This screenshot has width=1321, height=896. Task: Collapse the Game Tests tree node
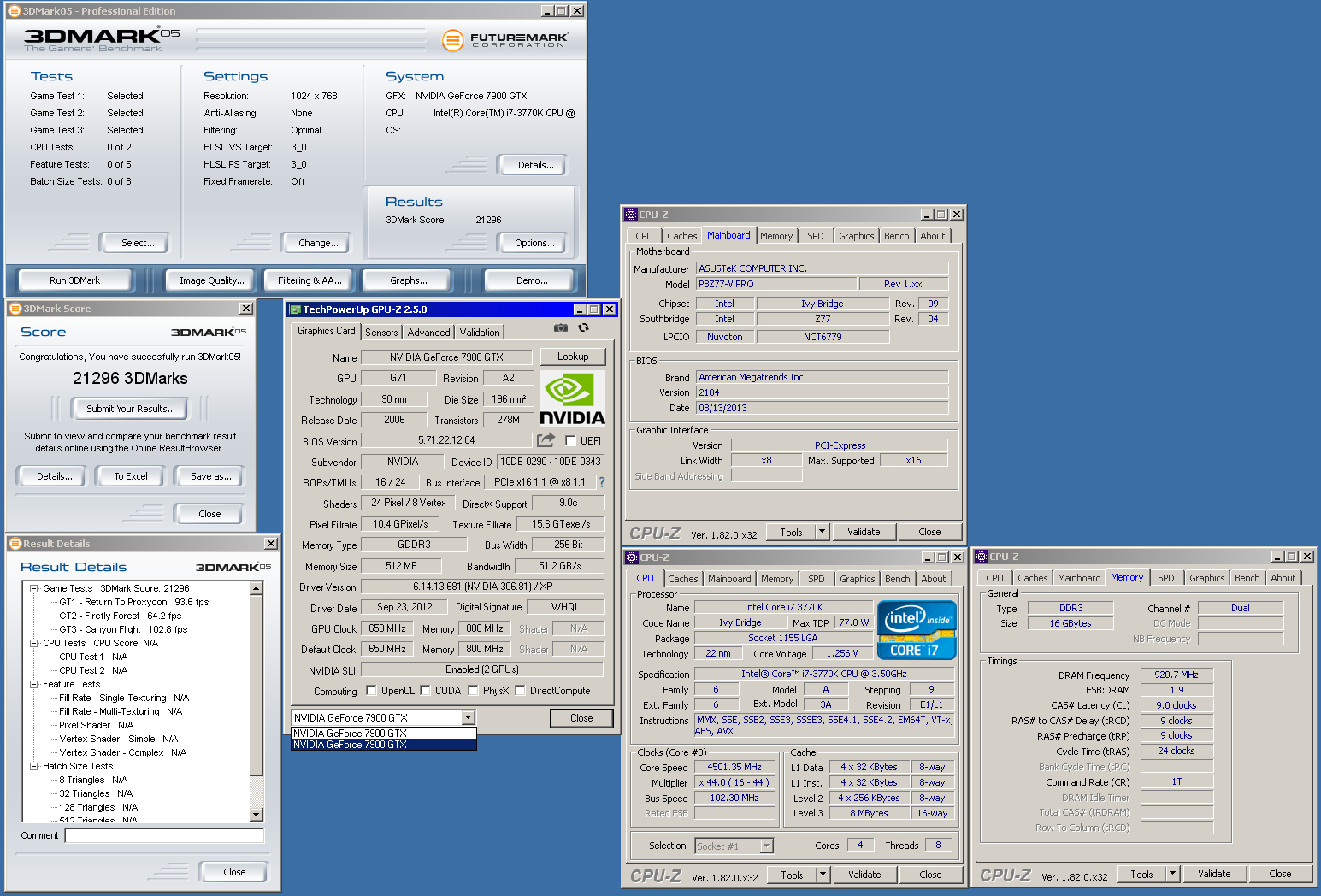point(34,588)
